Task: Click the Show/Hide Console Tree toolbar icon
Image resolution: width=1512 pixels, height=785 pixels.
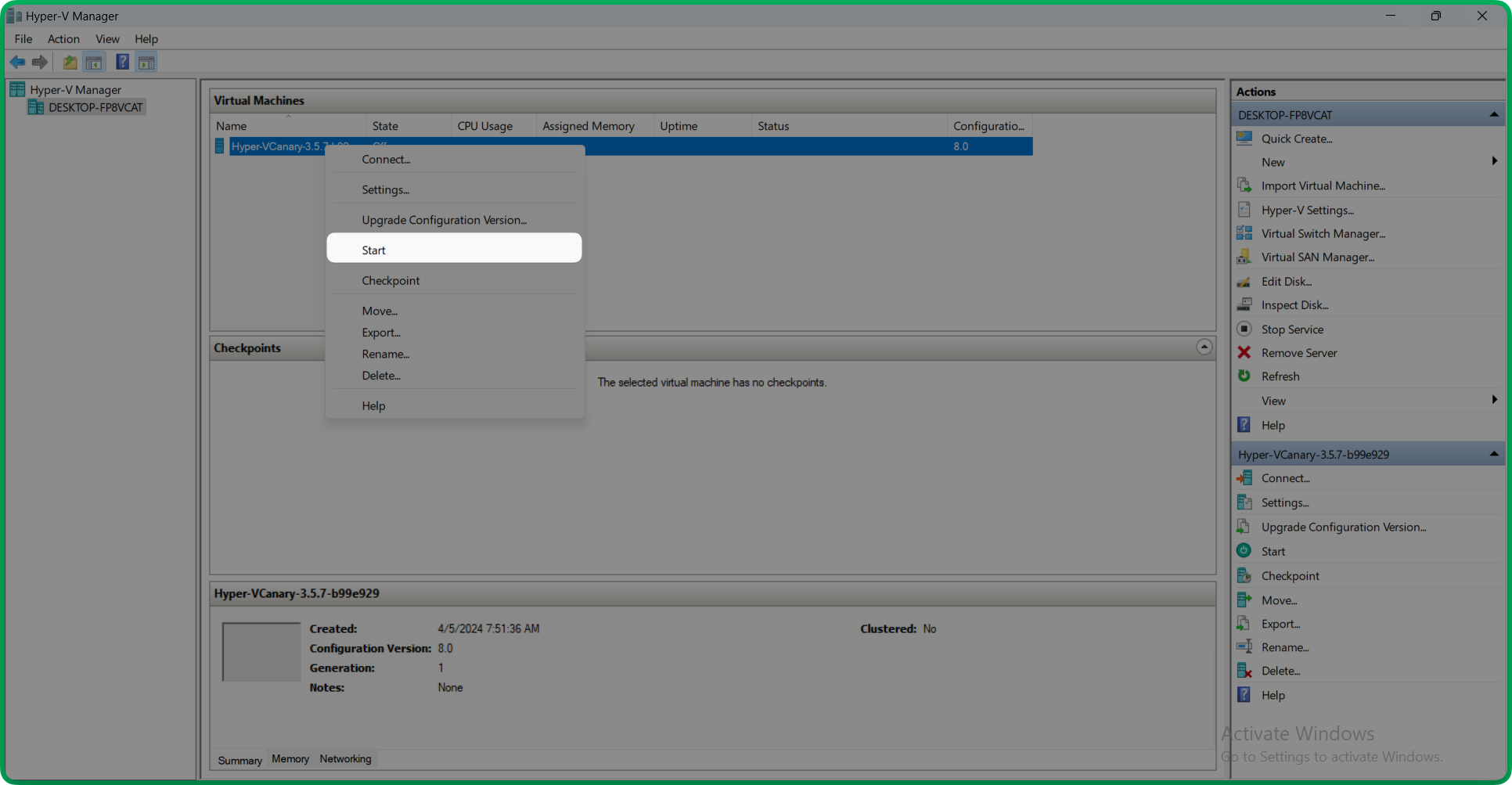Action: [x=94, y=62]
